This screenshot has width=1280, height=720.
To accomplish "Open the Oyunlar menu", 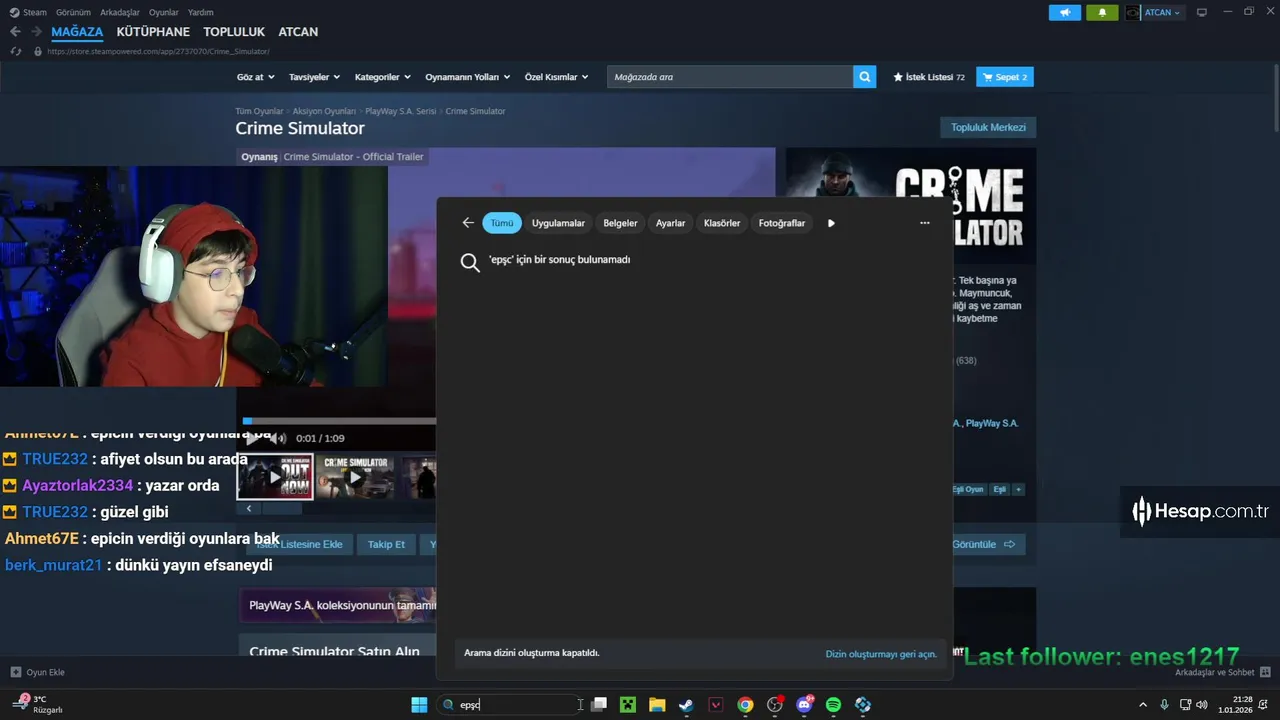I will coord(164,12).
